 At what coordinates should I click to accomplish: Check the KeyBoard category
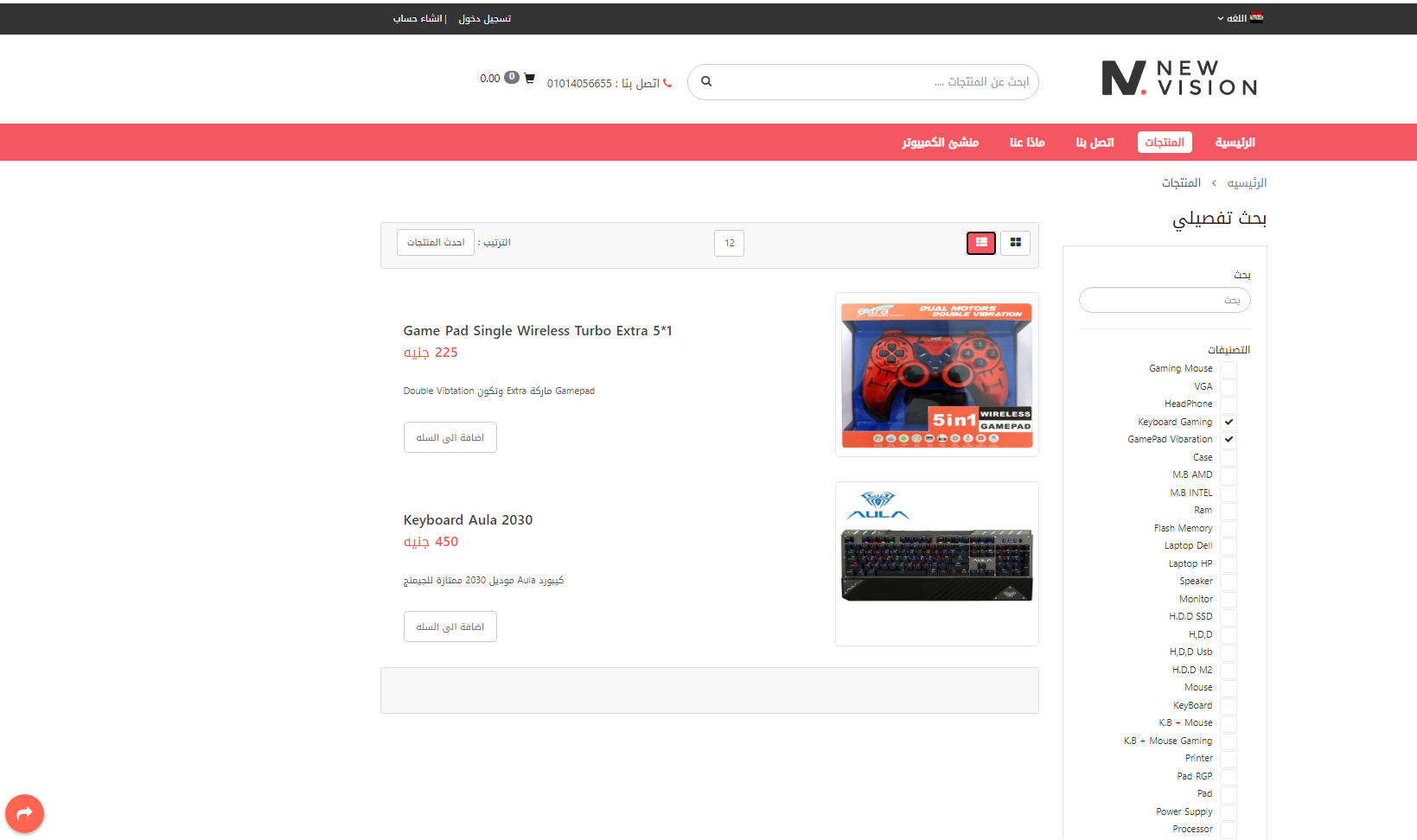point(1229,706)
